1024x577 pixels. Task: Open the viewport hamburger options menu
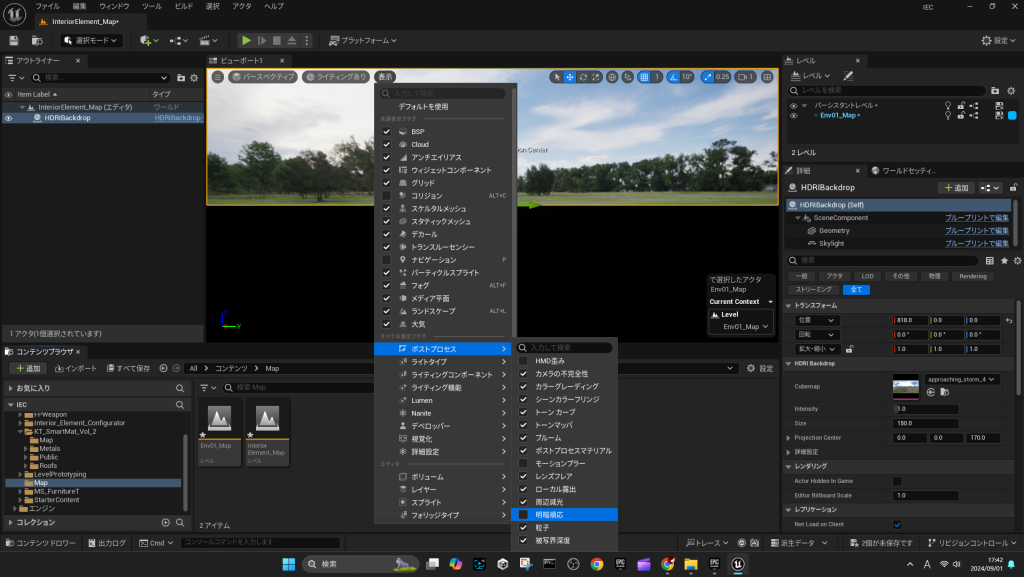(217, 77)
